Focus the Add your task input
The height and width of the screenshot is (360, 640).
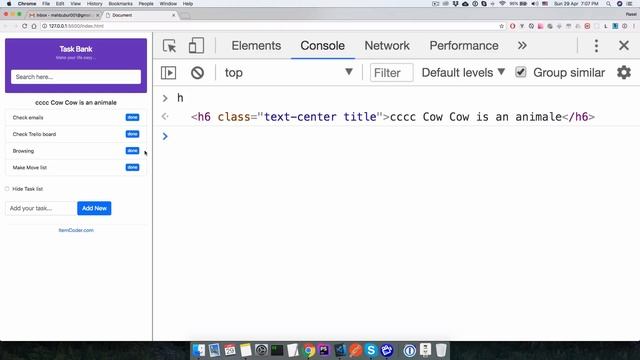click(41, 208)
